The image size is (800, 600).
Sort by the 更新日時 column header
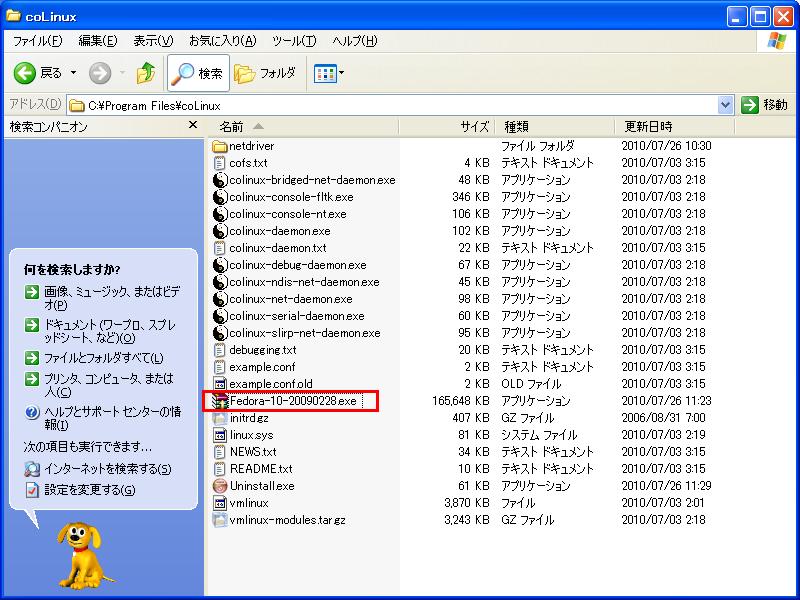click(x=674, y=127)
